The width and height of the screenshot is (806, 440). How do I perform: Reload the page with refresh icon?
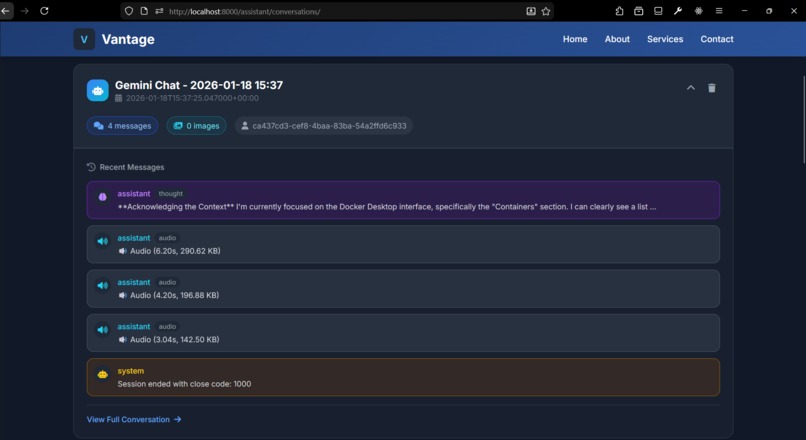coord(44,11)
